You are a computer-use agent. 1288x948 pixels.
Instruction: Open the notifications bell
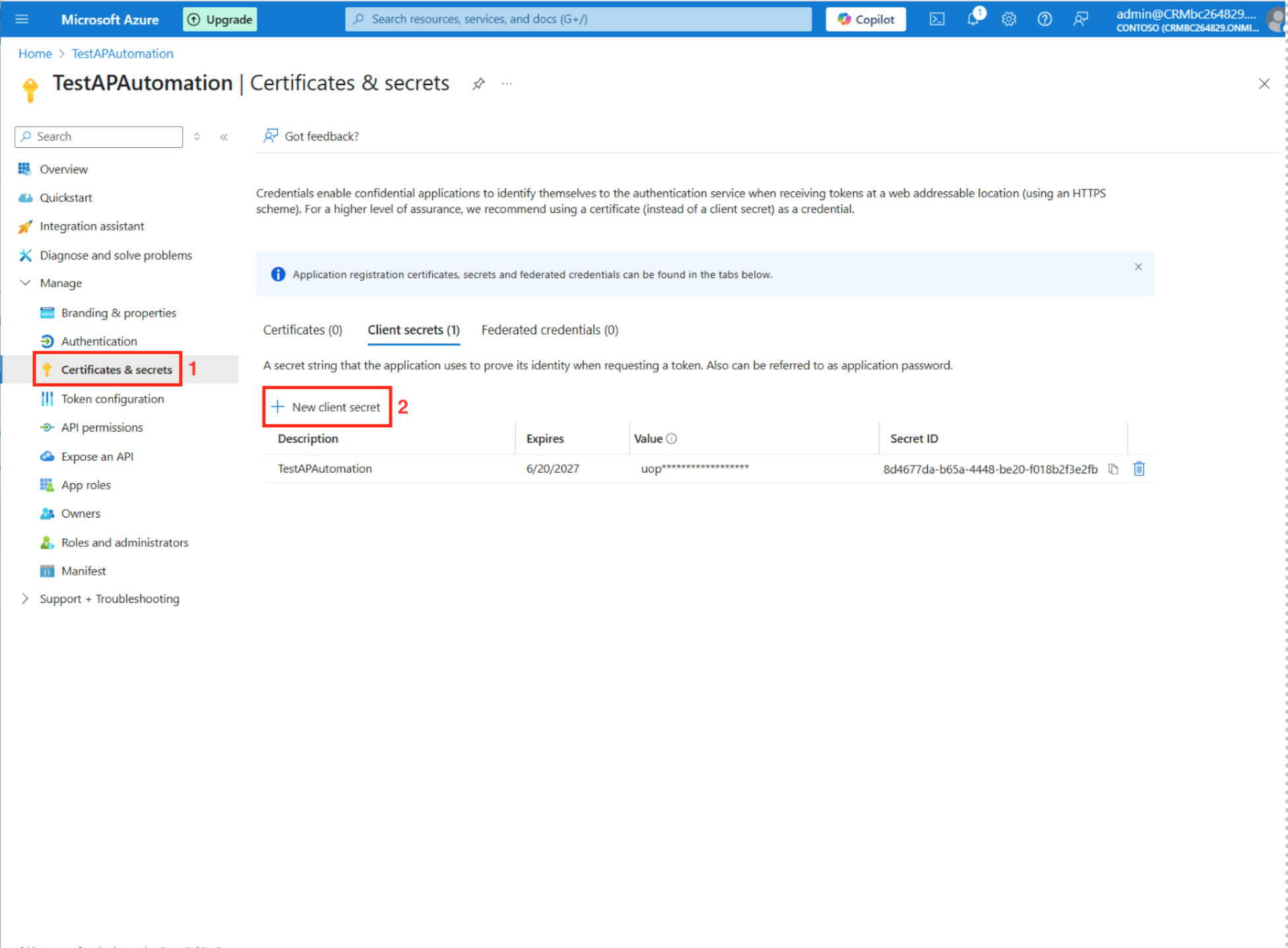tap(973, 19)
